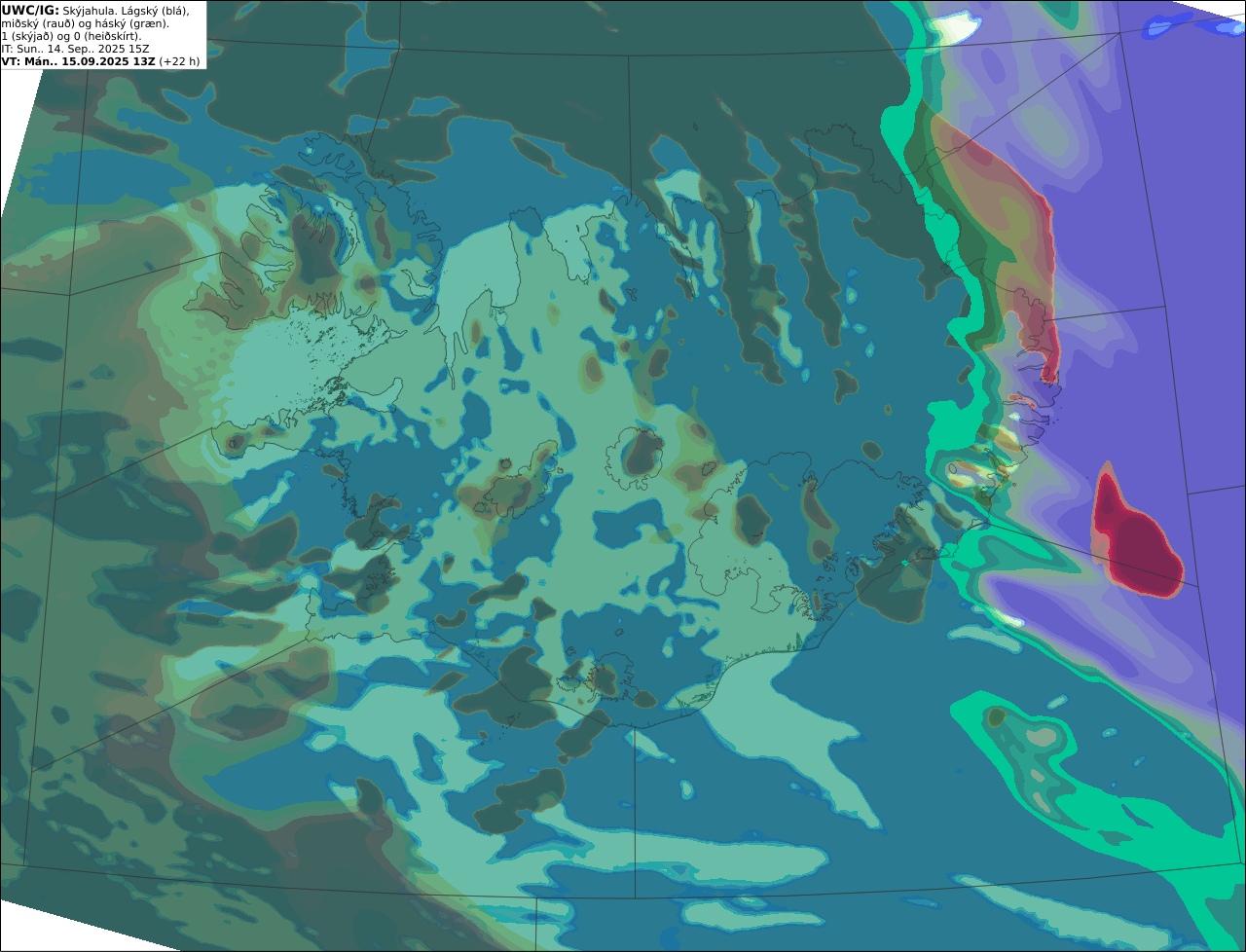Viewport: 1246px width, 952px height.
Task: Click the '1 (skýjað)' legend text
Action: pos(28,36)
